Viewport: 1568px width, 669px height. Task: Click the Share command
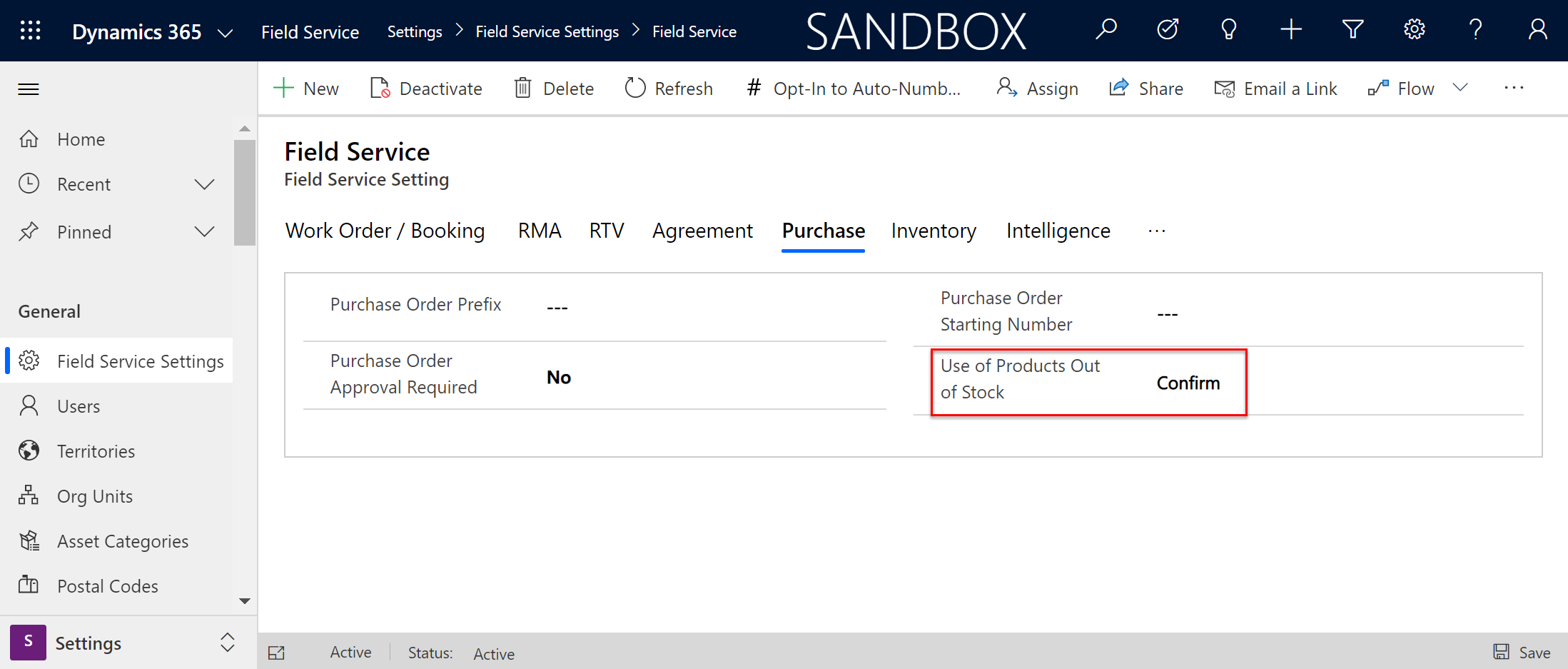click(x=1146, y=89)
